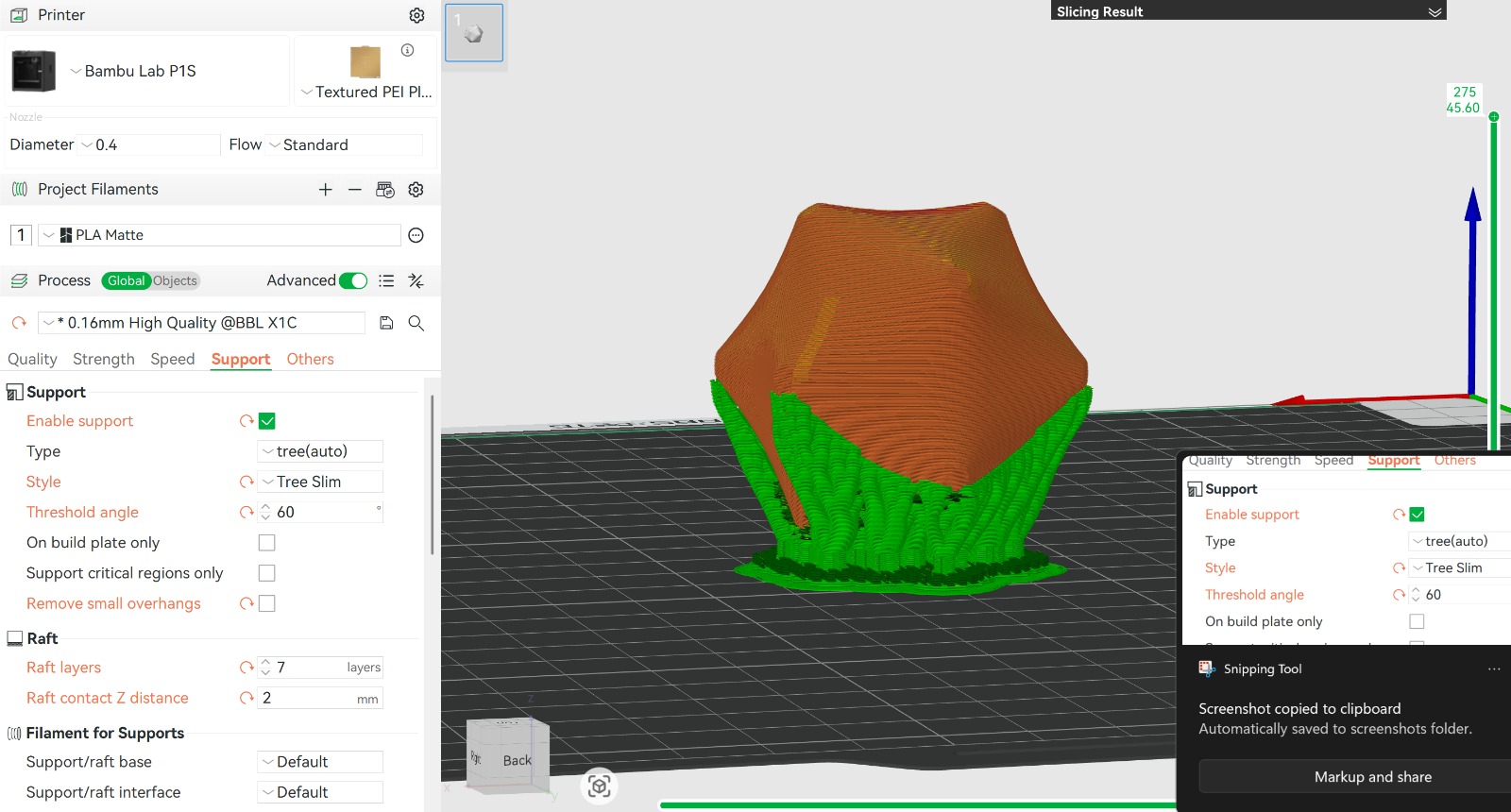Viewport: 1511px width, 812px height.
Task: Reset Threshold angle to default
Action: [246, 512]
